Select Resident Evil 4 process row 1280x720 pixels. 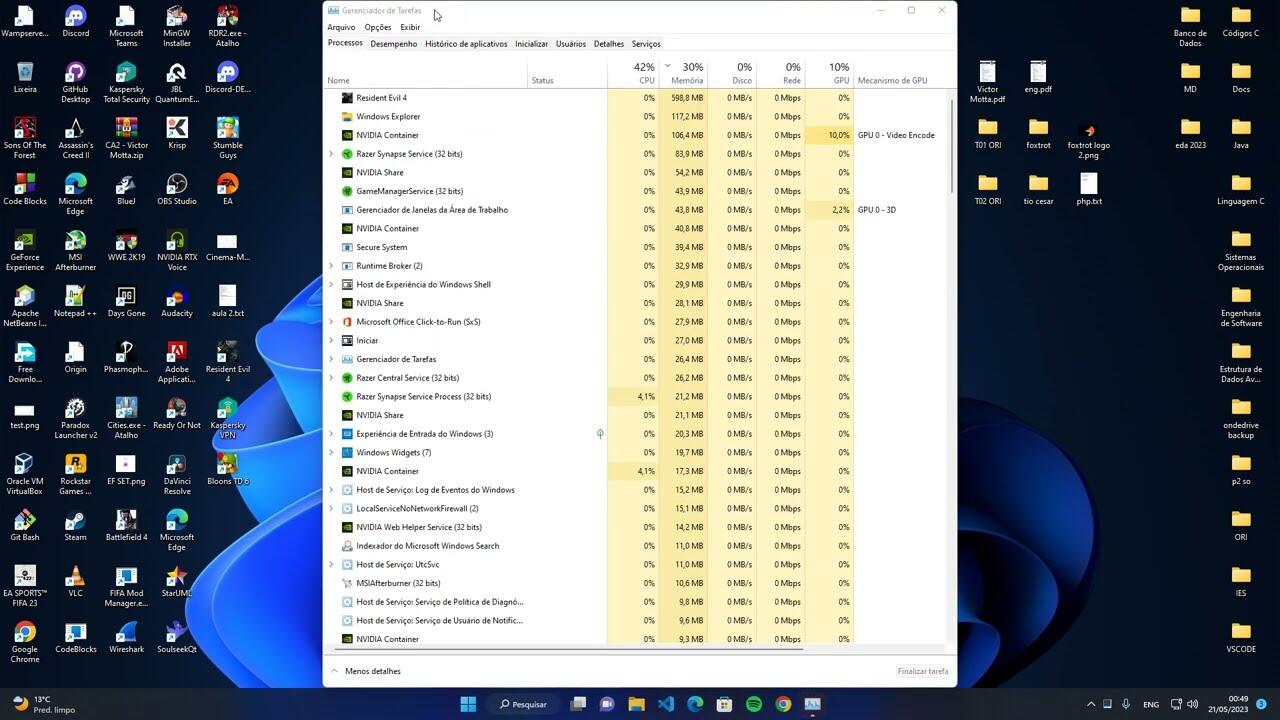(636, 98)
